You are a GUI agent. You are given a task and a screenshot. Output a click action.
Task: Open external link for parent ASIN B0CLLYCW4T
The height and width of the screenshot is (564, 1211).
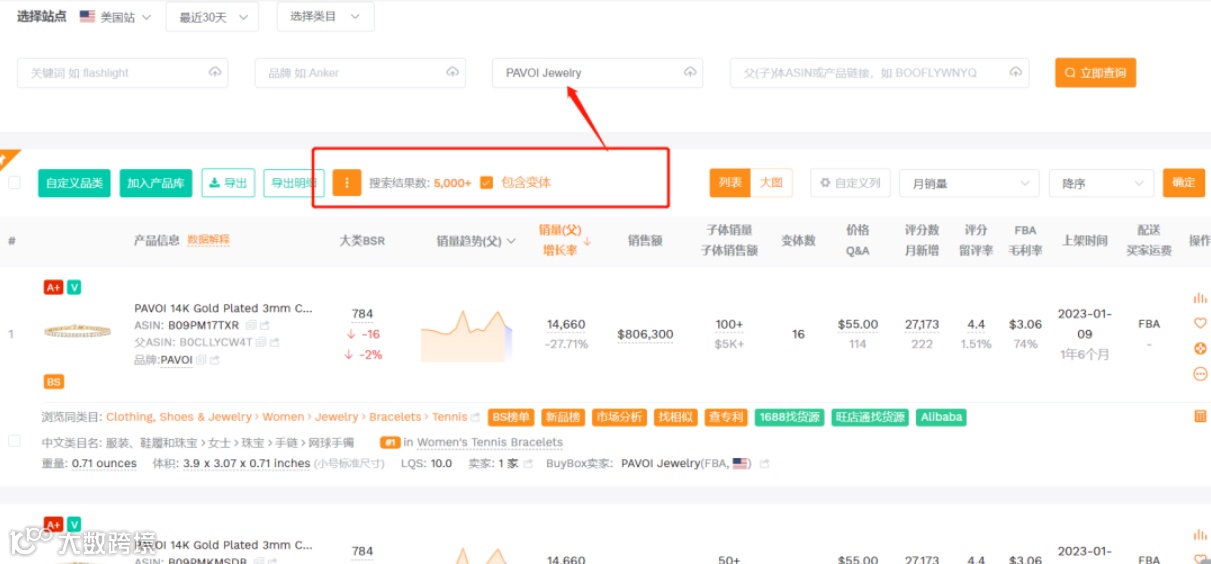pyautogui.click(x=275, y=342)
